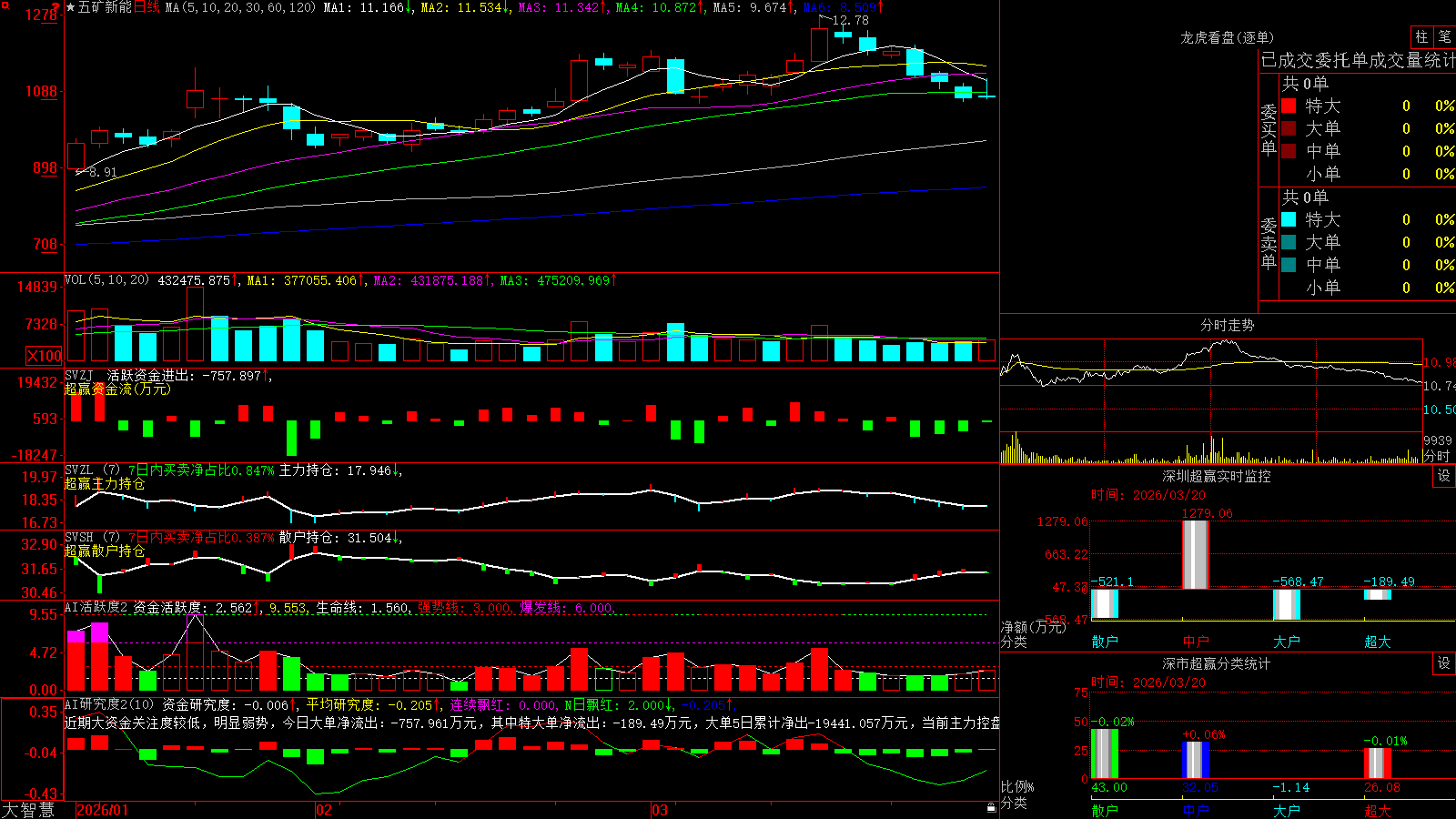Click the SVZL (7) indicator name
This screenshot has height=819, width=1456.
pos(93,470)
